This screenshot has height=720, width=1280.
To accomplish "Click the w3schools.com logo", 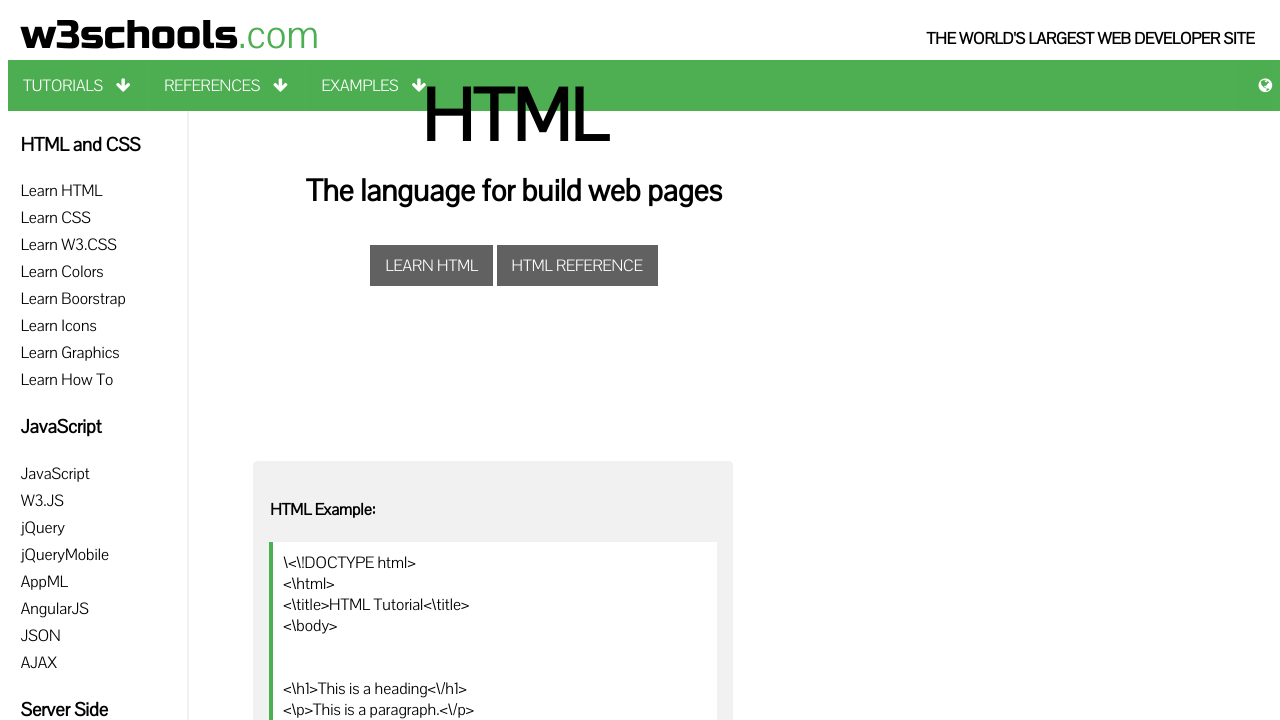I will (169, 36).
